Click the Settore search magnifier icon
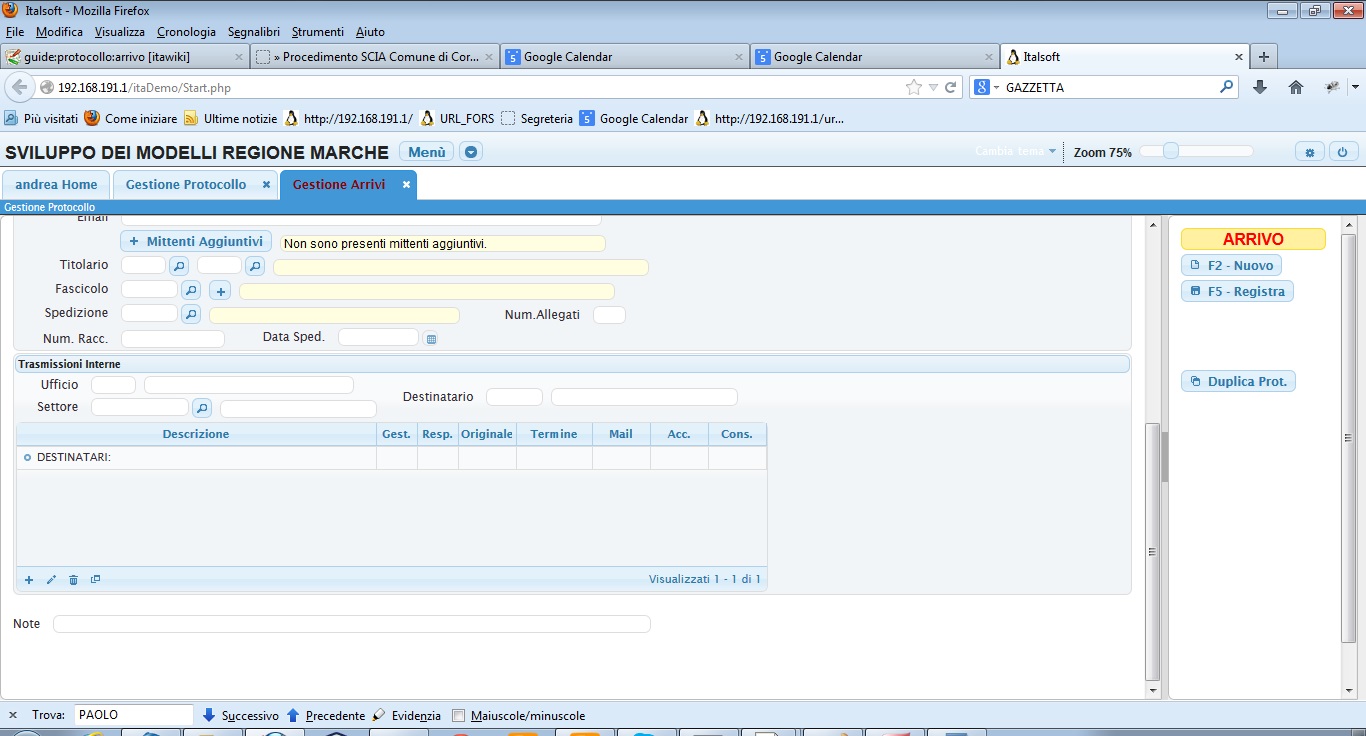Viewport: 1366px width, 736px height. coord(202,408)
